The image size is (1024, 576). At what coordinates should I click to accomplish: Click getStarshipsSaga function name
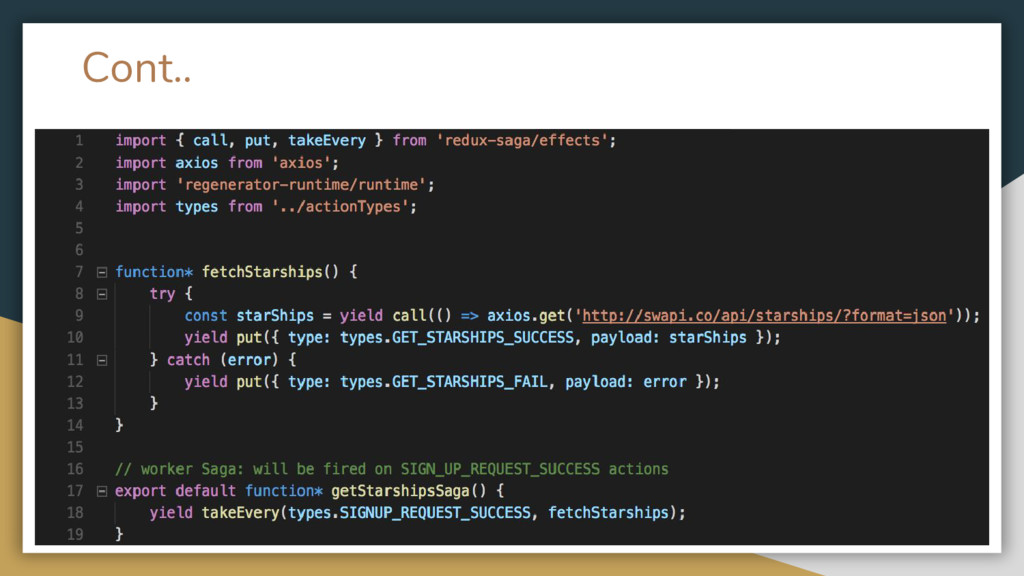click(x=400, y=490)
